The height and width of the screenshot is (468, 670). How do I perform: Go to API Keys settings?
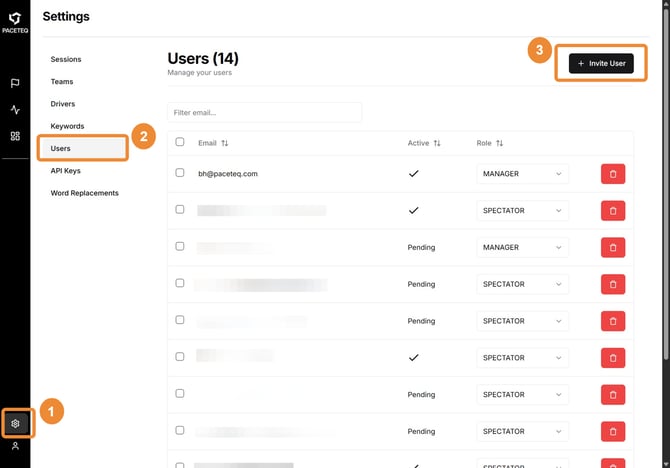coord(65,171)
